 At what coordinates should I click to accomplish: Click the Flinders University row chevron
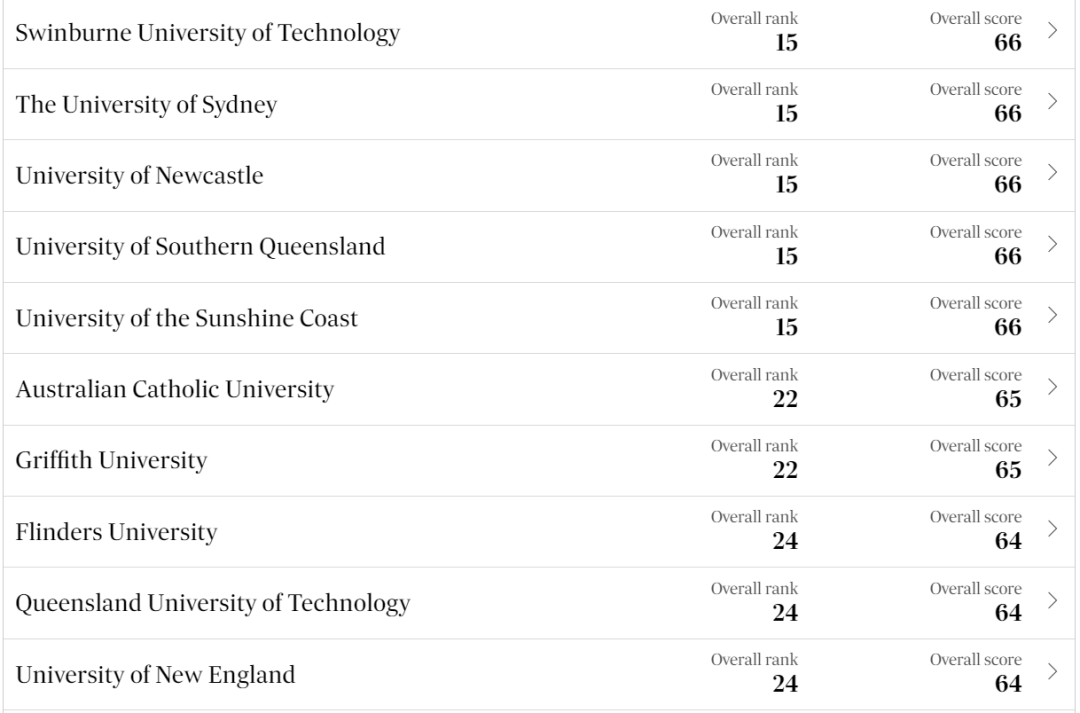[x=1052, y=528]
